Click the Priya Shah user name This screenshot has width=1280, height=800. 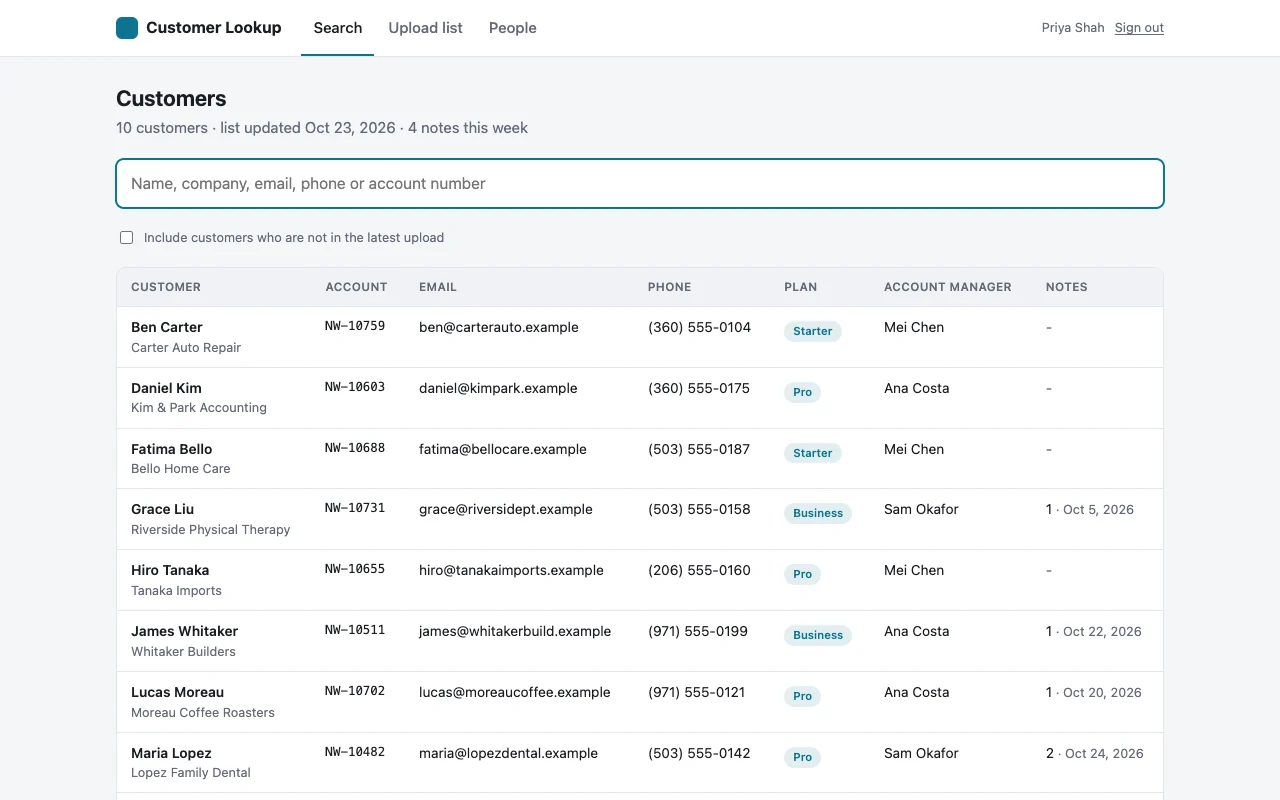pyautogui.click(x=1073, y=28)
